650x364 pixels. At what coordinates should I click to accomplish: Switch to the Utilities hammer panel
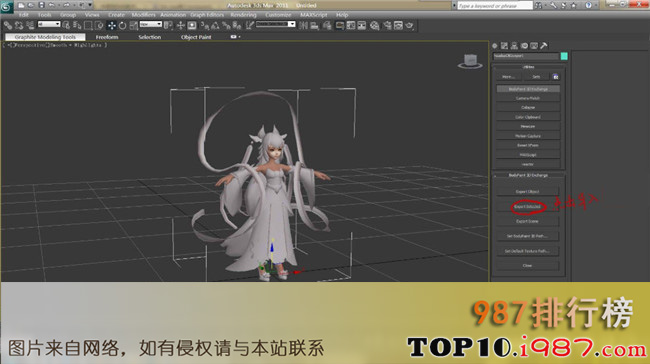coord(543,46)
